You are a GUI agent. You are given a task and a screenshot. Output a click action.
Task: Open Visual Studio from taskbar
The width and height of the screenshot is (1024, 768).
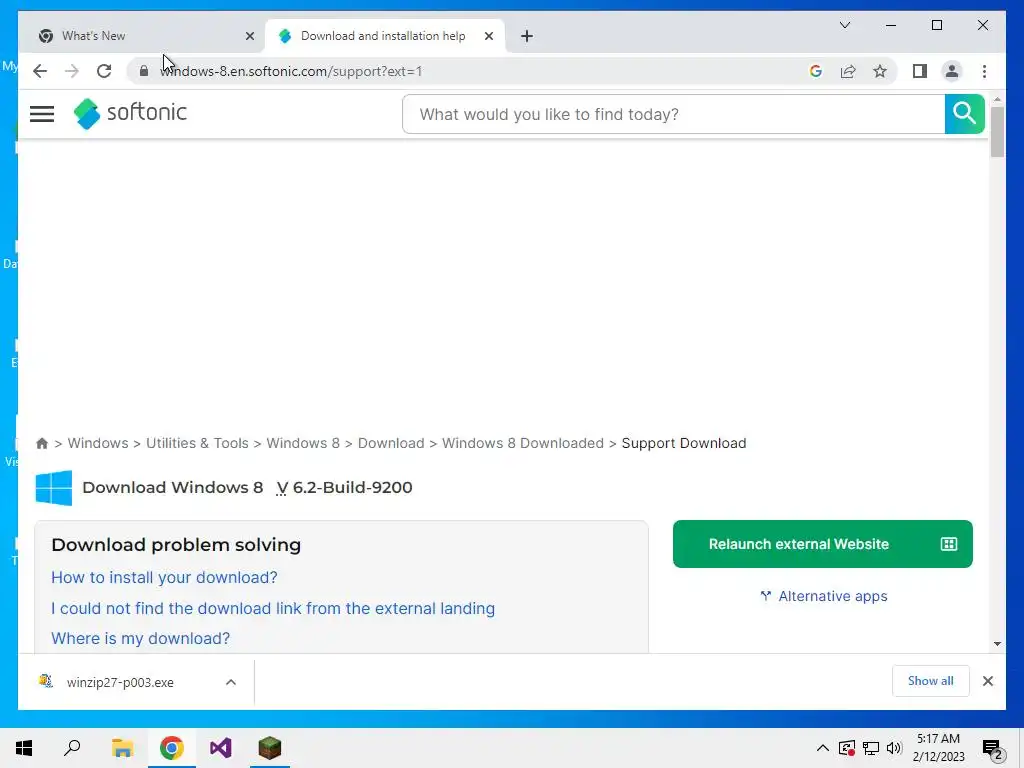(221, 748)
